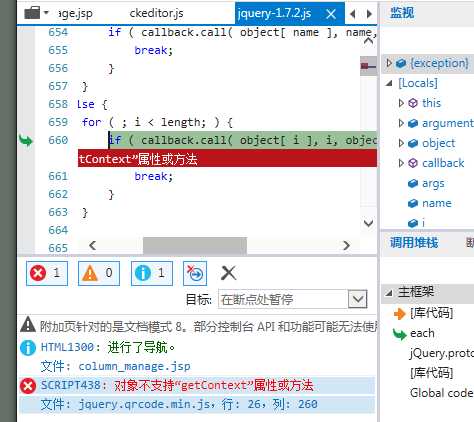The image size is (474, 422).
Task: Collapse the 主框架 main frame node
Action: (x=389, y=293)
